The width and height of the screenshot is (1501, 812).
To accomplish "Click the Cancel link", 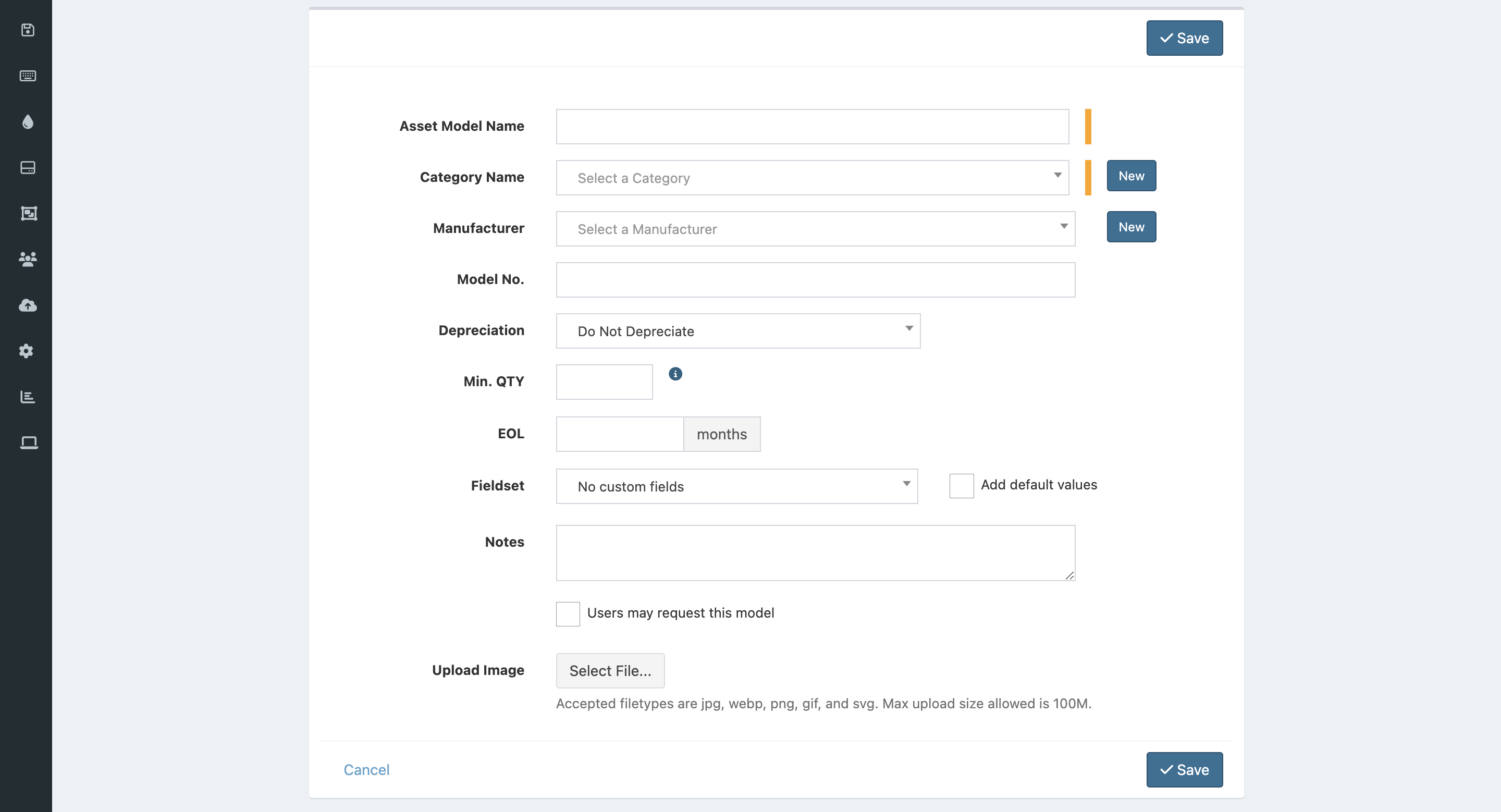I will [366, 769].
